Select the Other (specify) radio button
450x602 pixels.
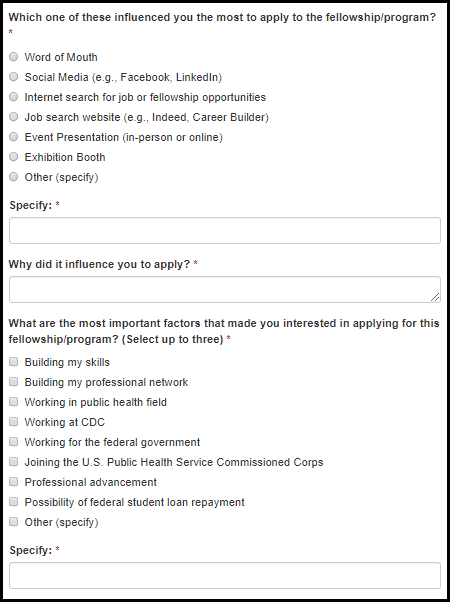click(13, 177)
